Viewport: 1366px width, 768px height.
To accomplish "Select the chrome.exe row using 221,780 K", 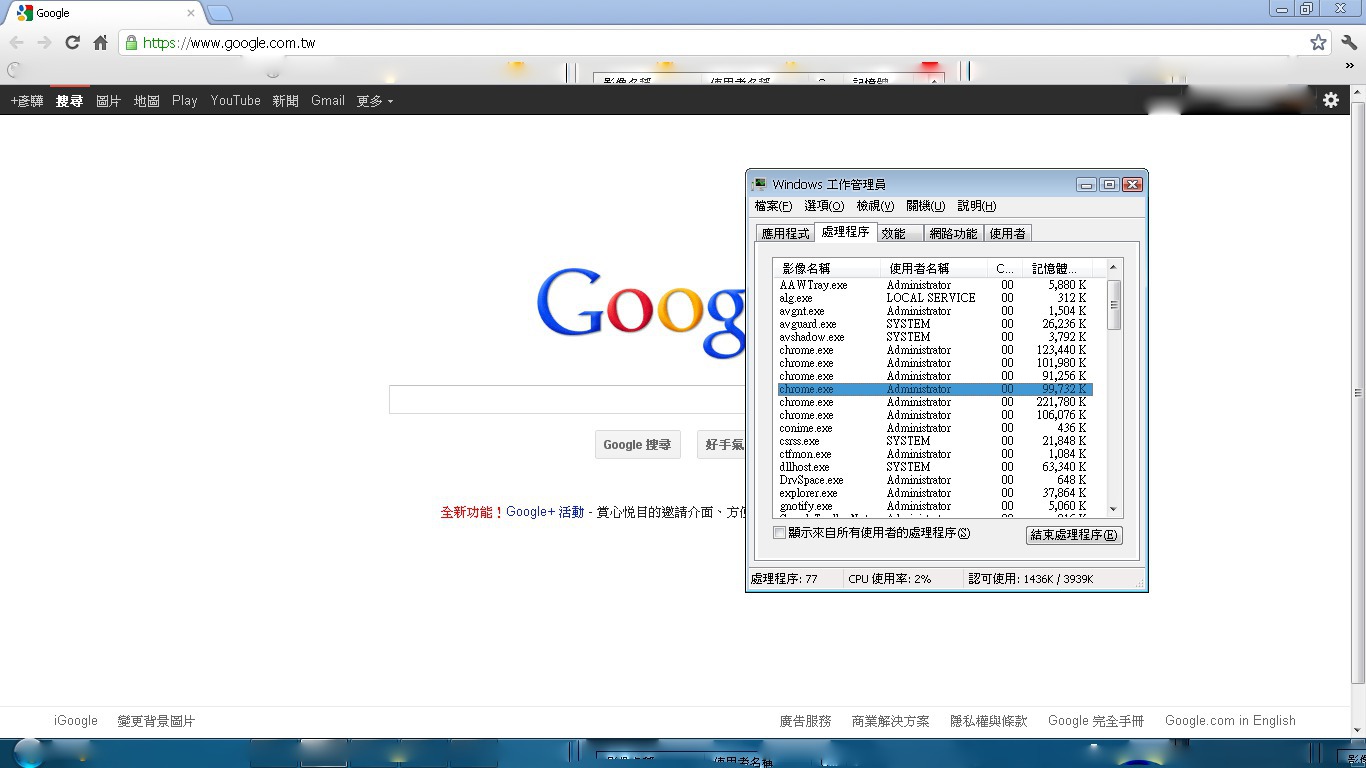I will pyautogui.click(x=935, y=402).
